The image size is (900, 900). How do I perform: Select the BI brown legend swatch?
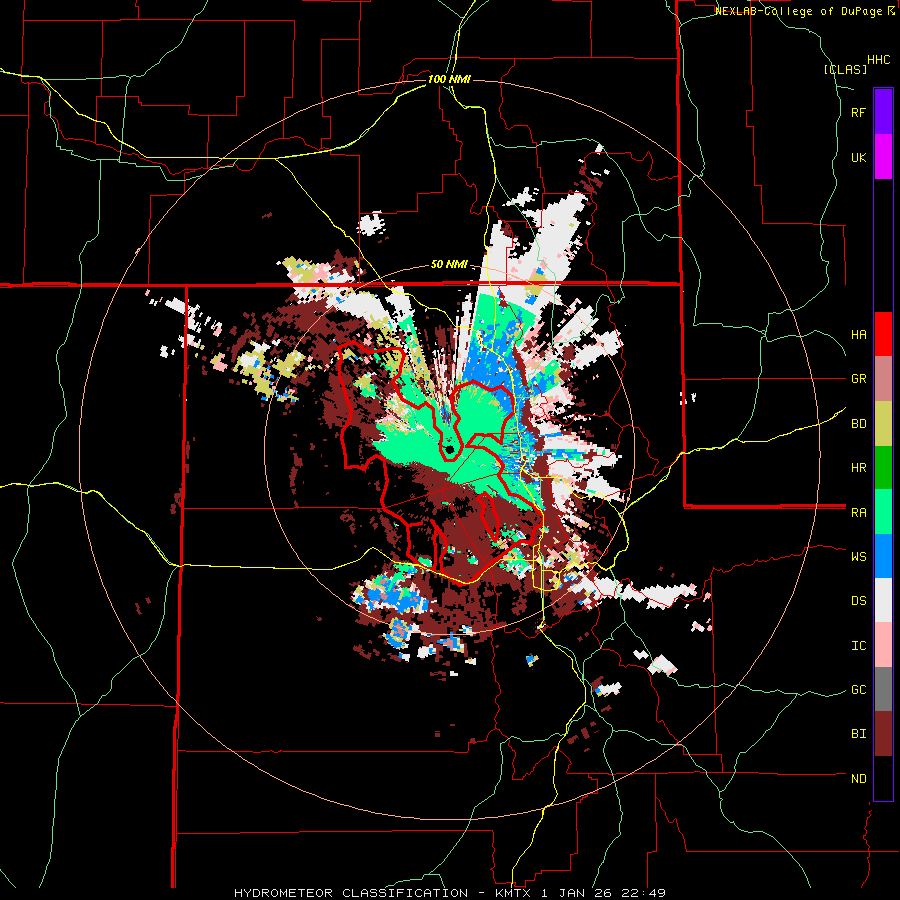[x=883, y=734]
